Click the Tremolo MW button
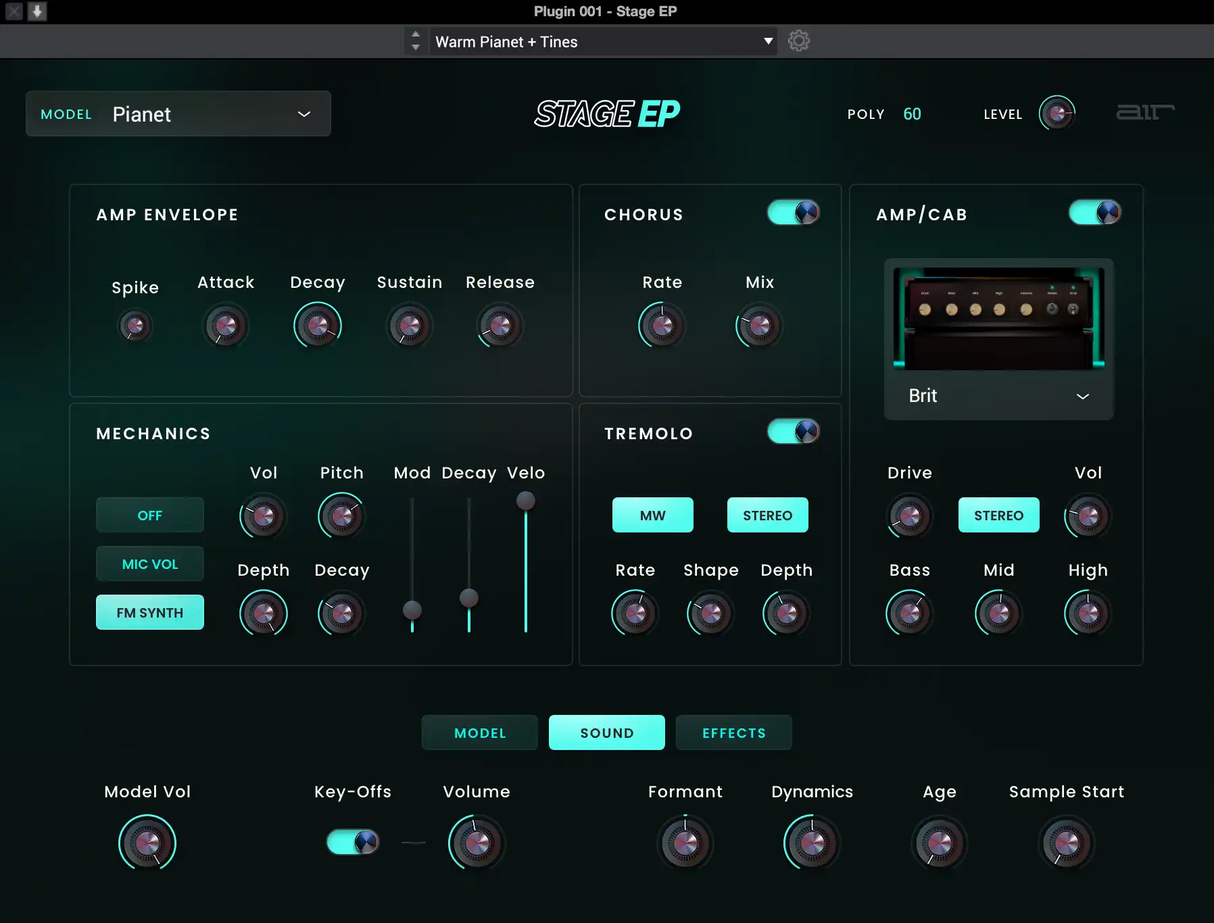The width and height of the screenshot is (1214, 923). tap(652, 516)
